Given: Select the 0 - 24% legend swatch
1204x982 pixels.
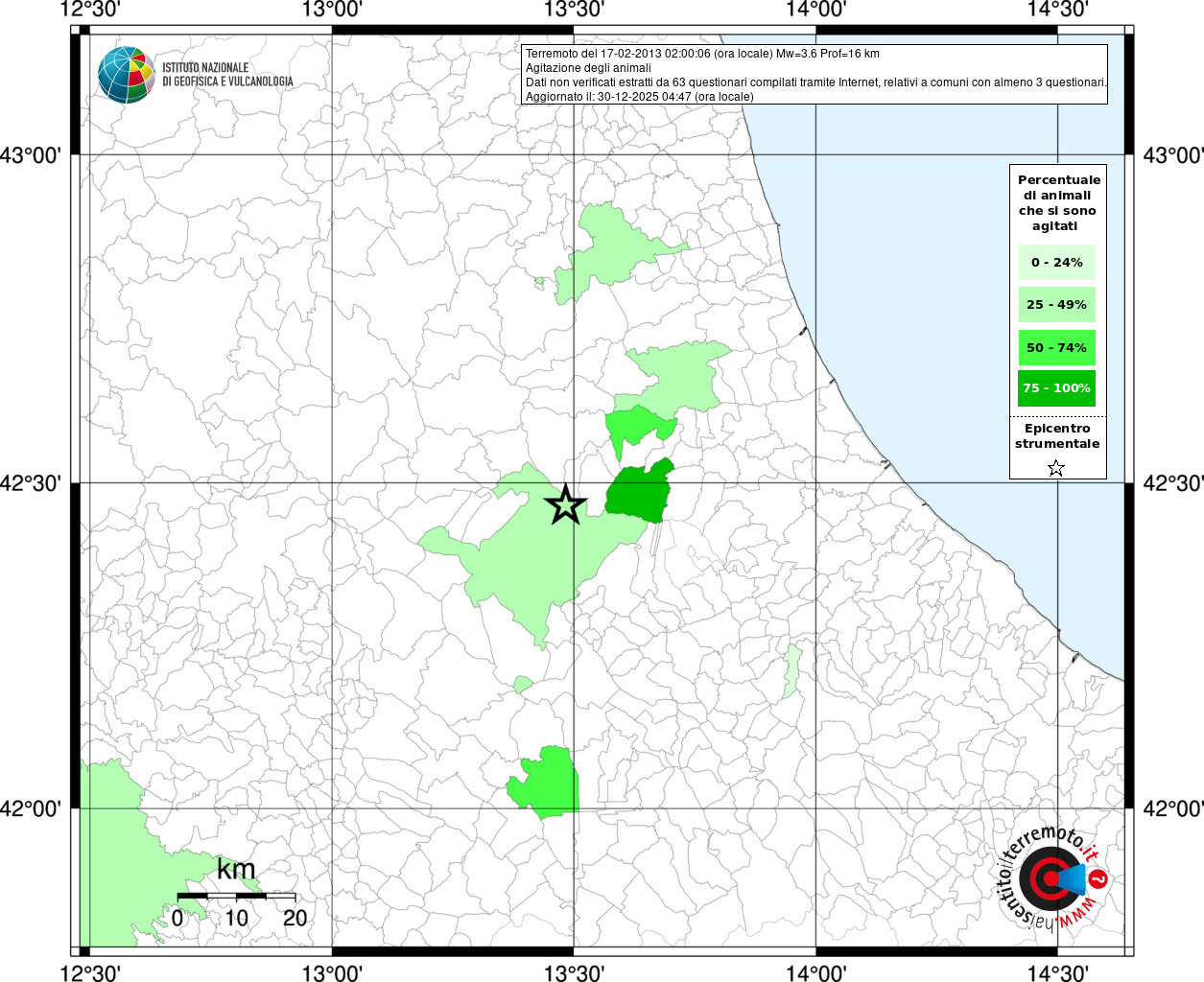Looking at the screenshot, I should click(1057, 263).
